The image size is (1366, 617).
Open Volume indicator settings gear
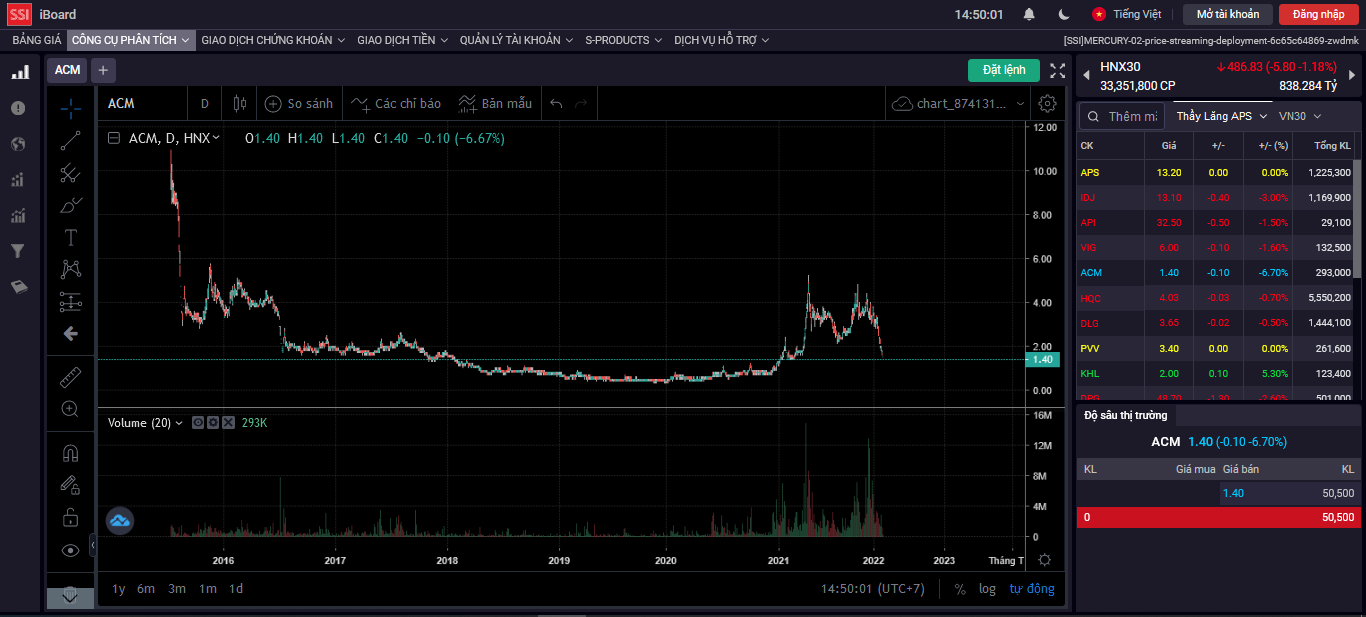pyautogui.click(x=213, y=423)
